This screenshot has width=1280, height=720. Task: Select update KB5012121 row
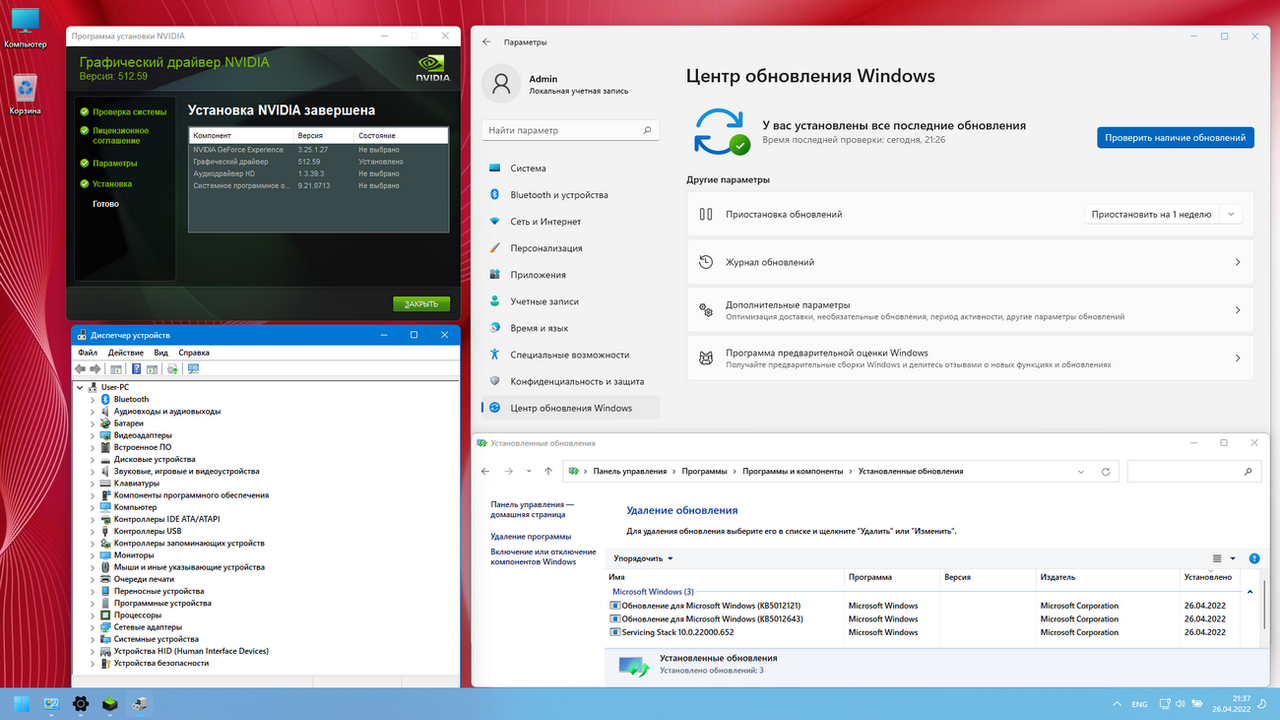[x=924, y=606]
